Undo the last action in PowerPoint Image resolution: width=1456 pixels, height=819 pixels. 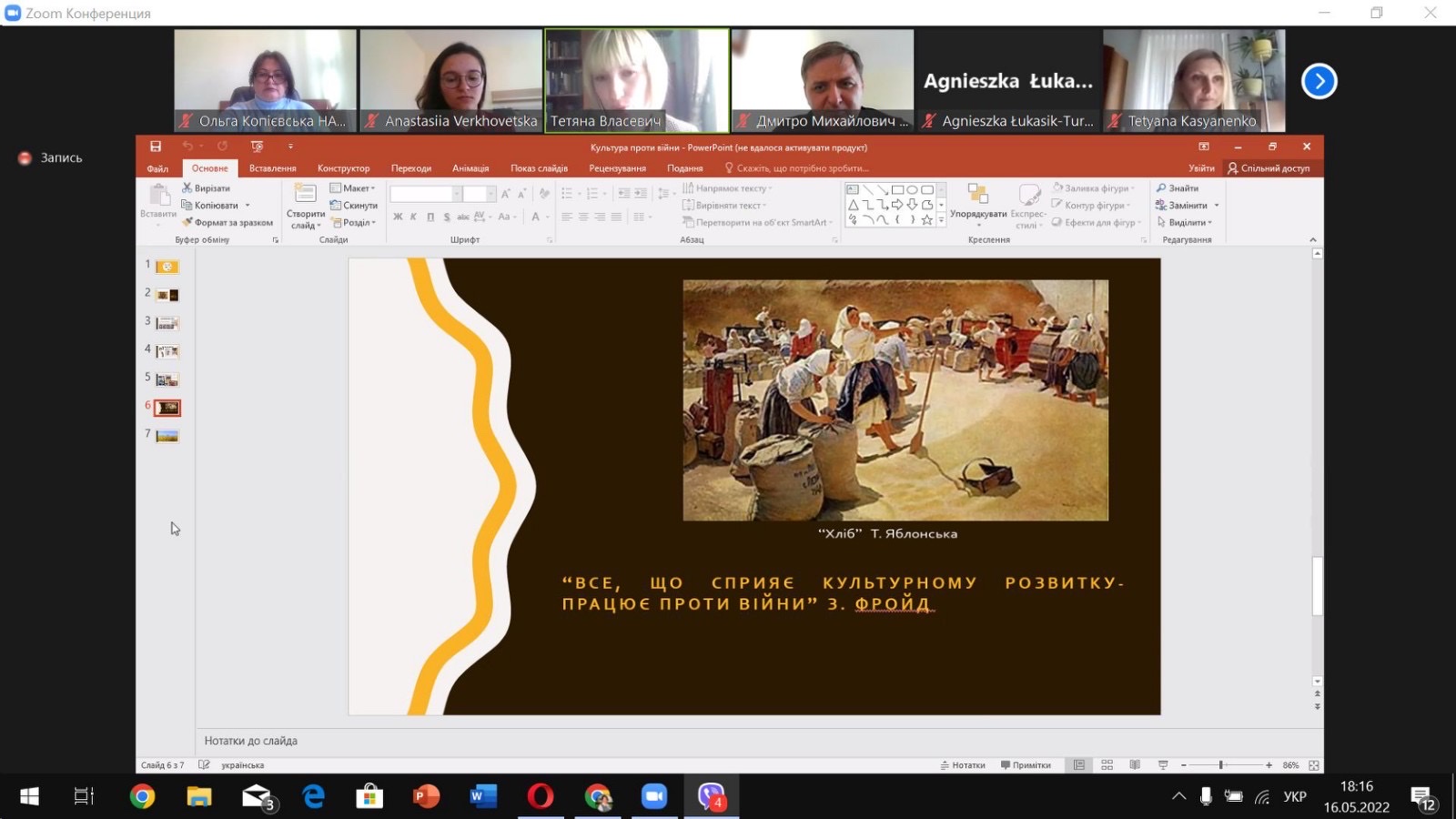point(187,147)
